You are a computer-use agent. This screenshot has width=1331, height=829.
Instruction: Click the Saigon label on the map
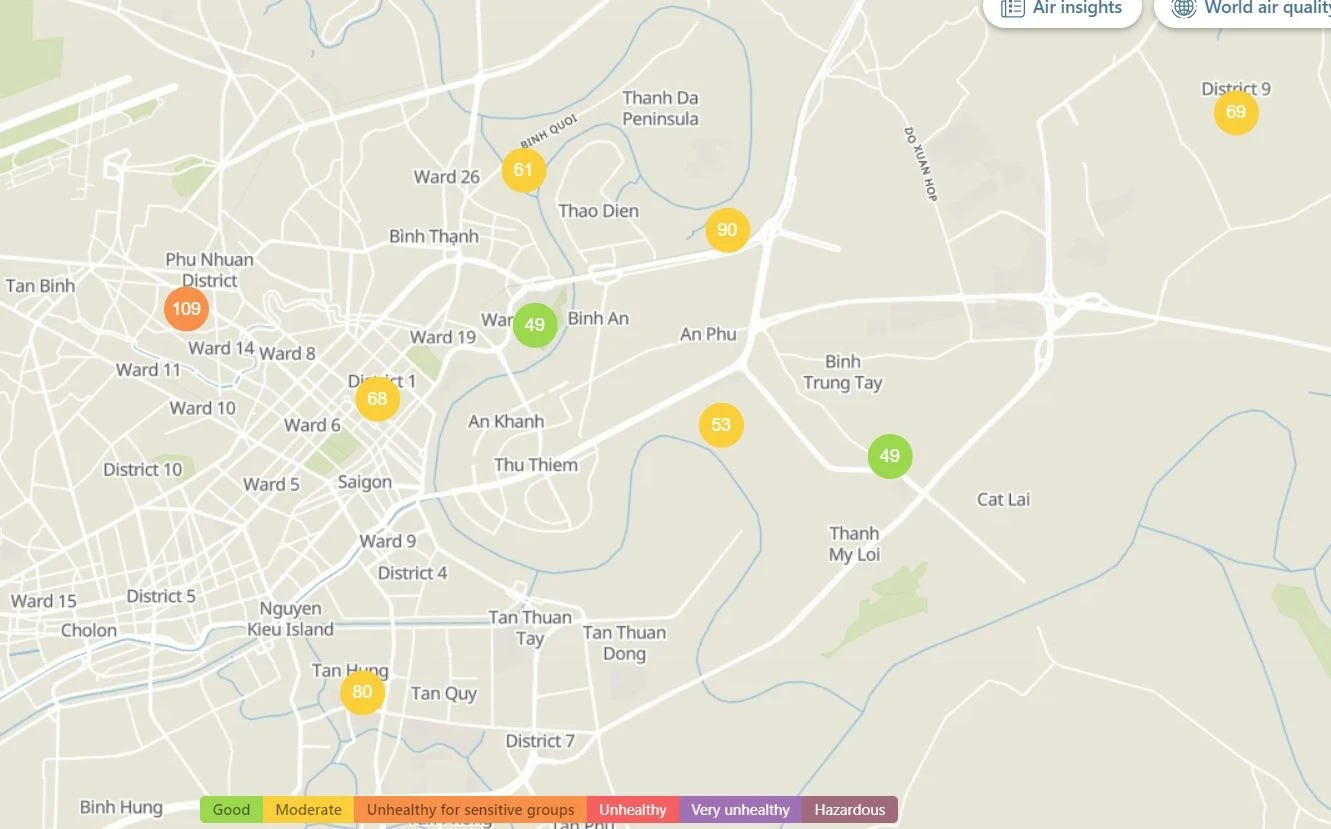364,482
